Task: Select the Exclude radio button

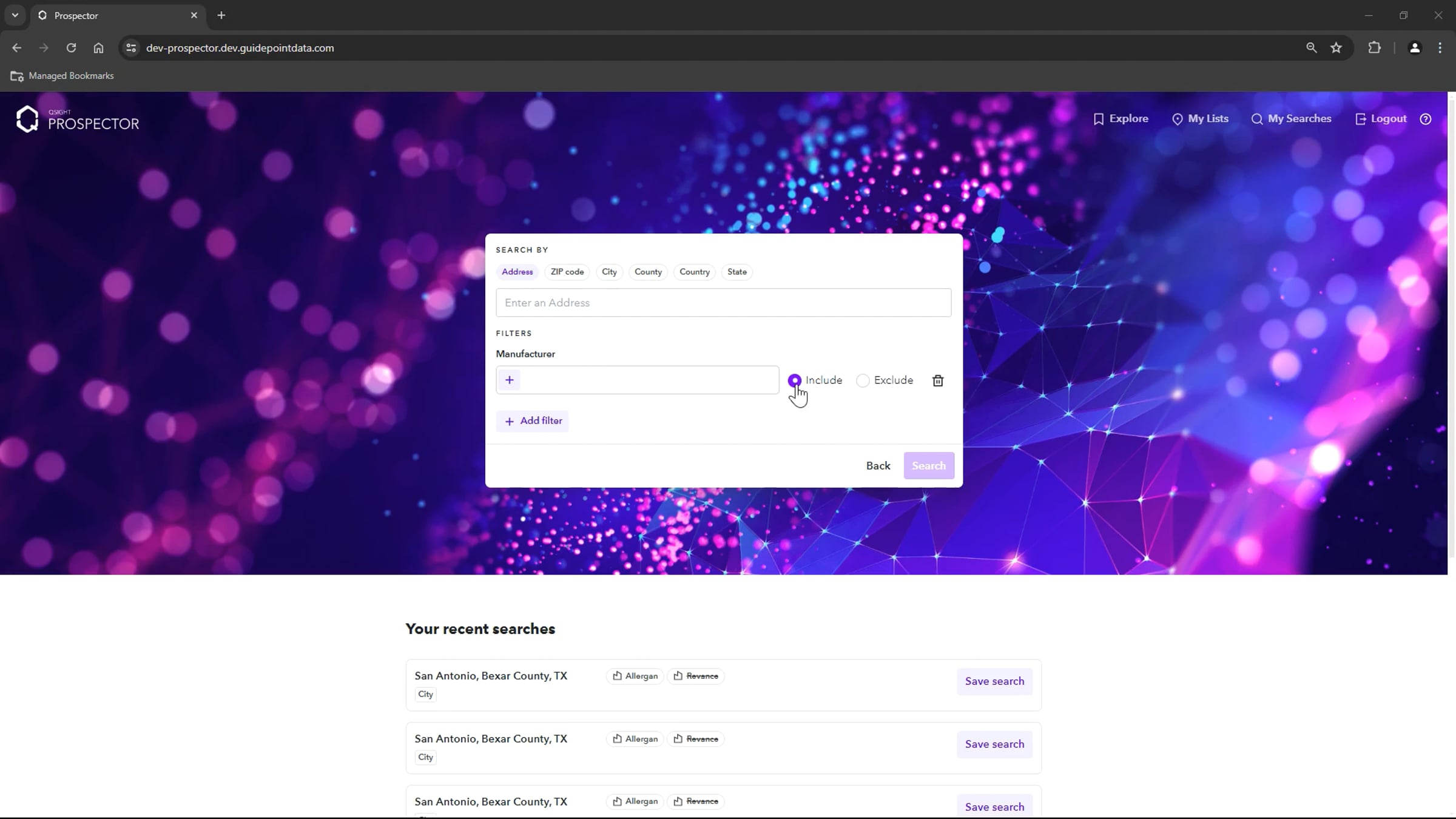Action: (x=863, y=380)
